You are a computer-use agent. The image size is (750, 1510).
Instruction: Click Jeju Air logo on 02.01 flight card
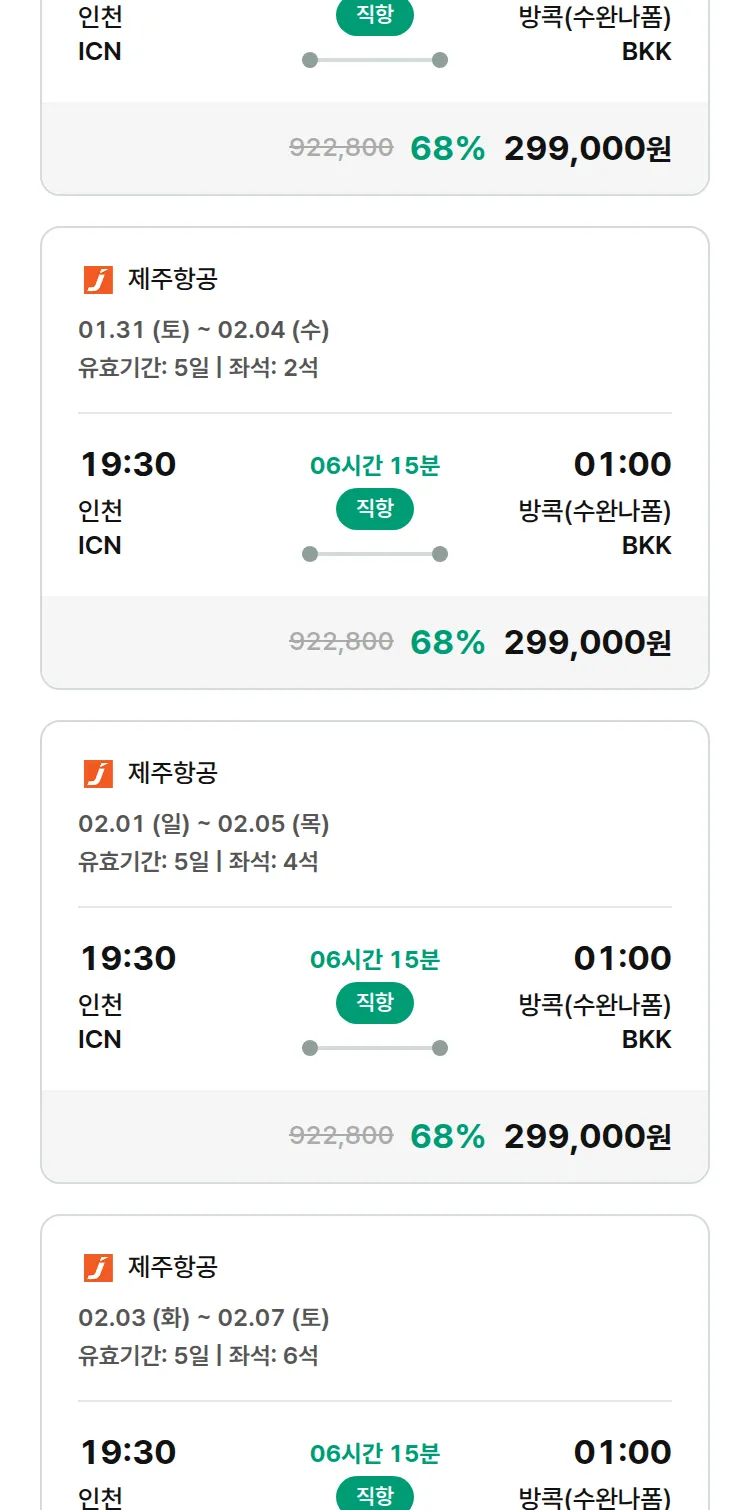coord(98,773)
